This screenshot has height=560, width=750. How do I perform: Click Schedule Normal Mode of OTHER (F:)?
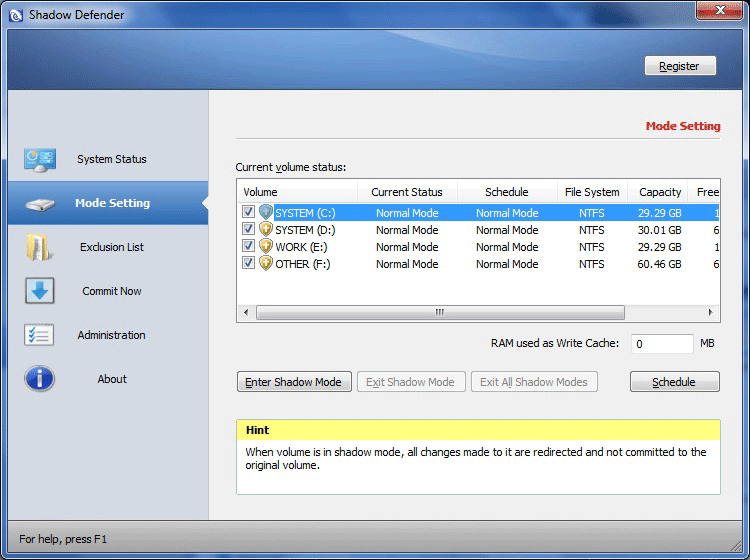click(507, 264)
